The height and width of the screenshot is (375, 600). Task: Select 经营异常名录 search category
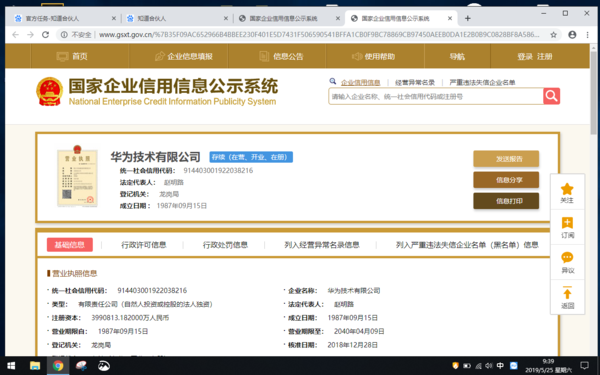pyautogui.click(x=415, y=82)
